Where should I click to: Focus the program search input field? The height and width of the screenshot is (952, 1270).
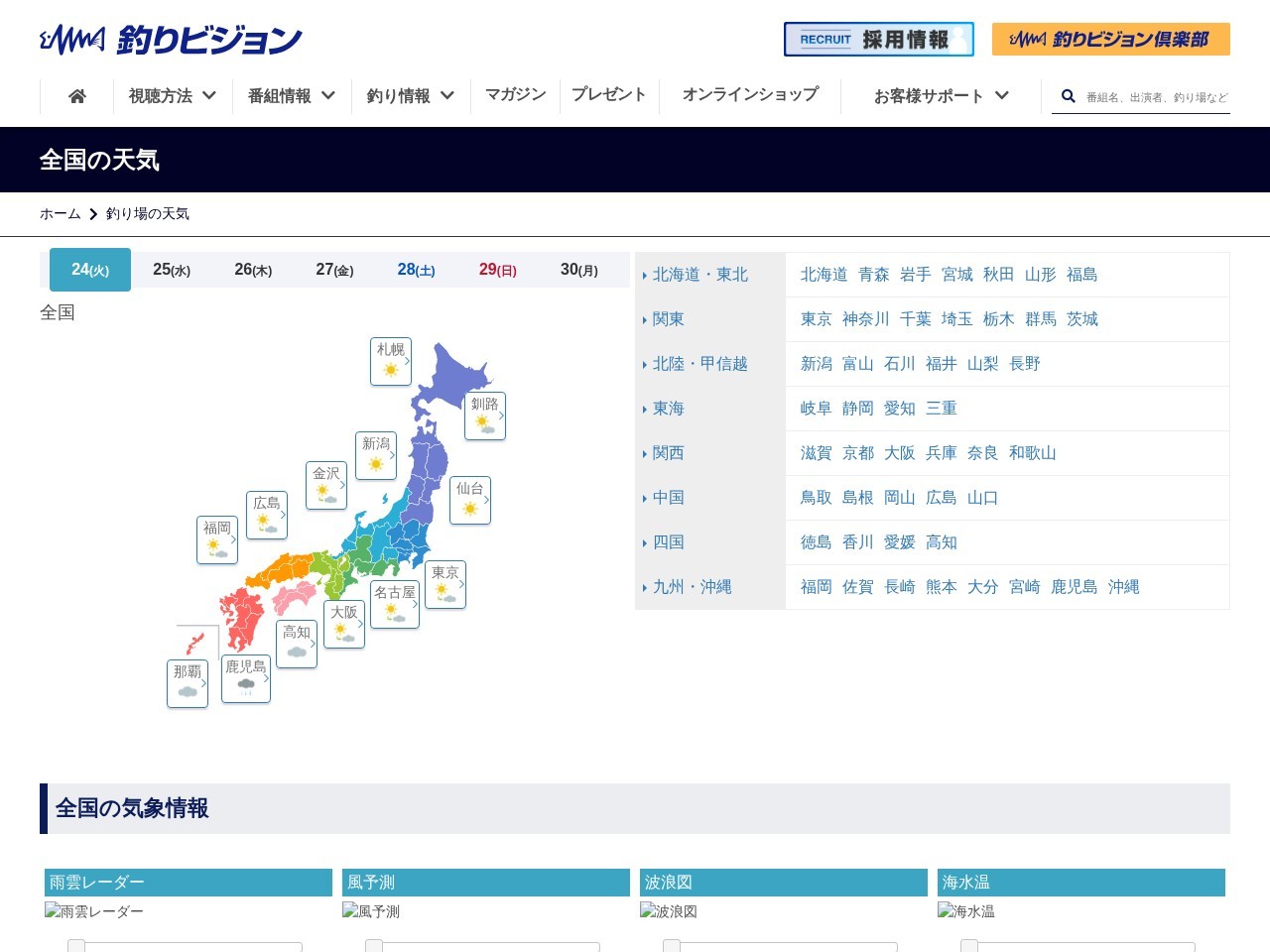tap(1156, 97)
